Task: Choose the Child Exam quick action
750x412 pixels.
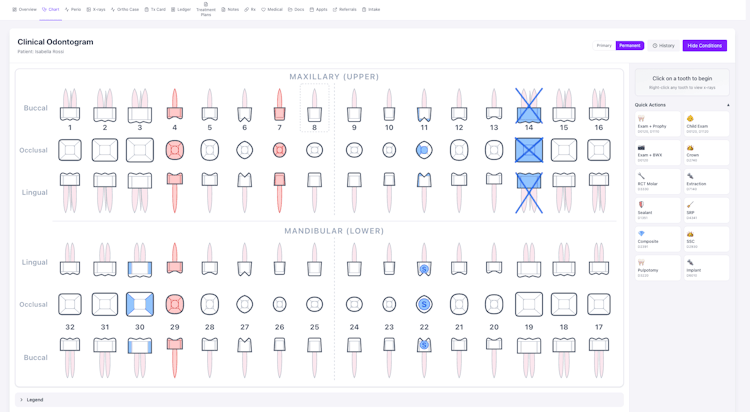Action: (x=706, y=124)
